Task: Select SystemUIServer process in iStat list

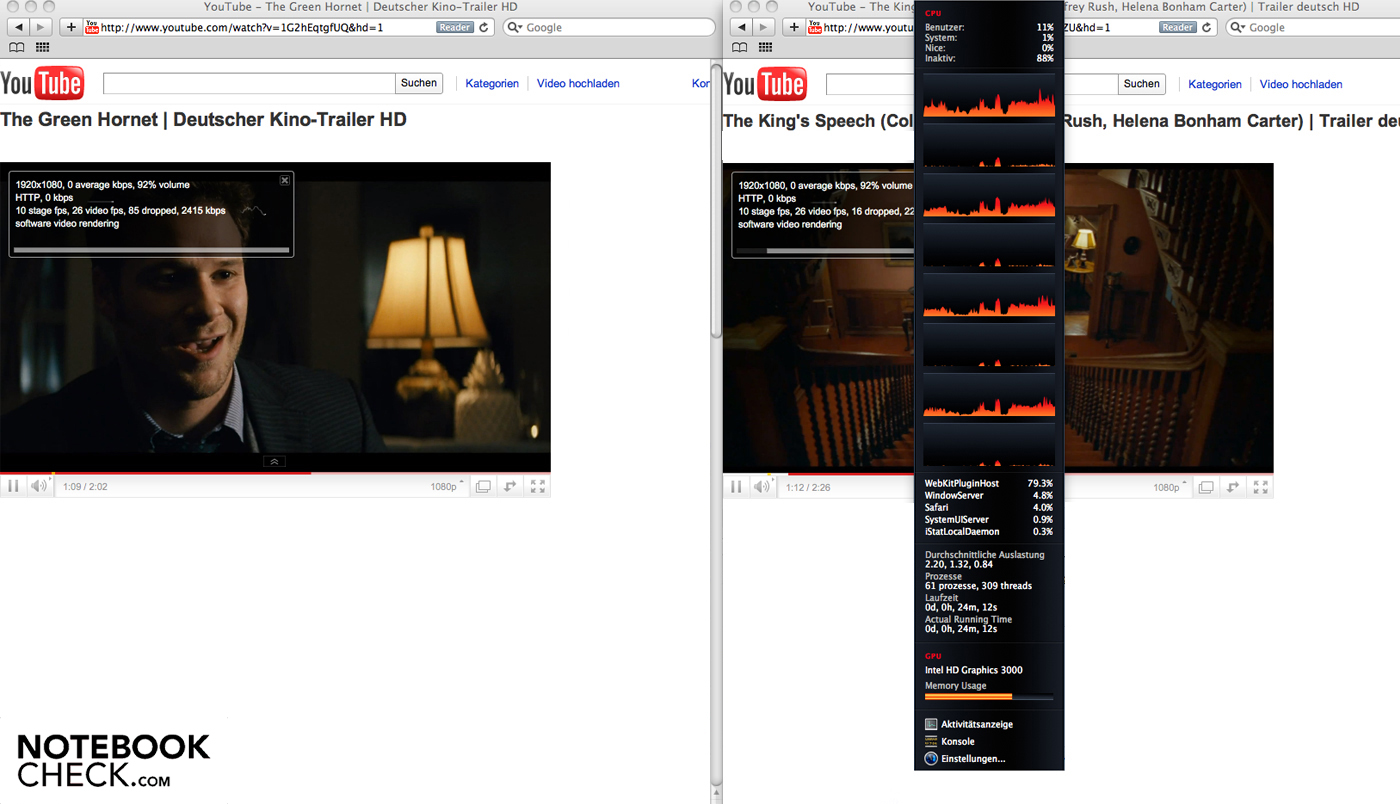Action: [989, 519]
